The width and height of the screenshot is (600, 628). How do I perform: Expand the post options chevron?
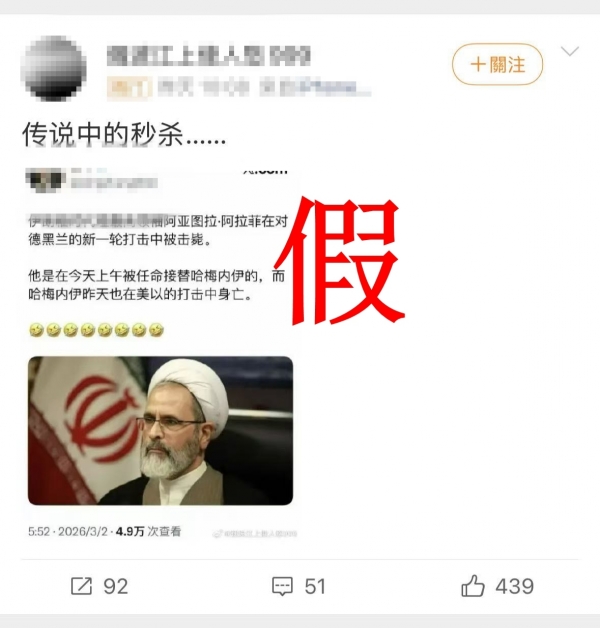[570, 51]
